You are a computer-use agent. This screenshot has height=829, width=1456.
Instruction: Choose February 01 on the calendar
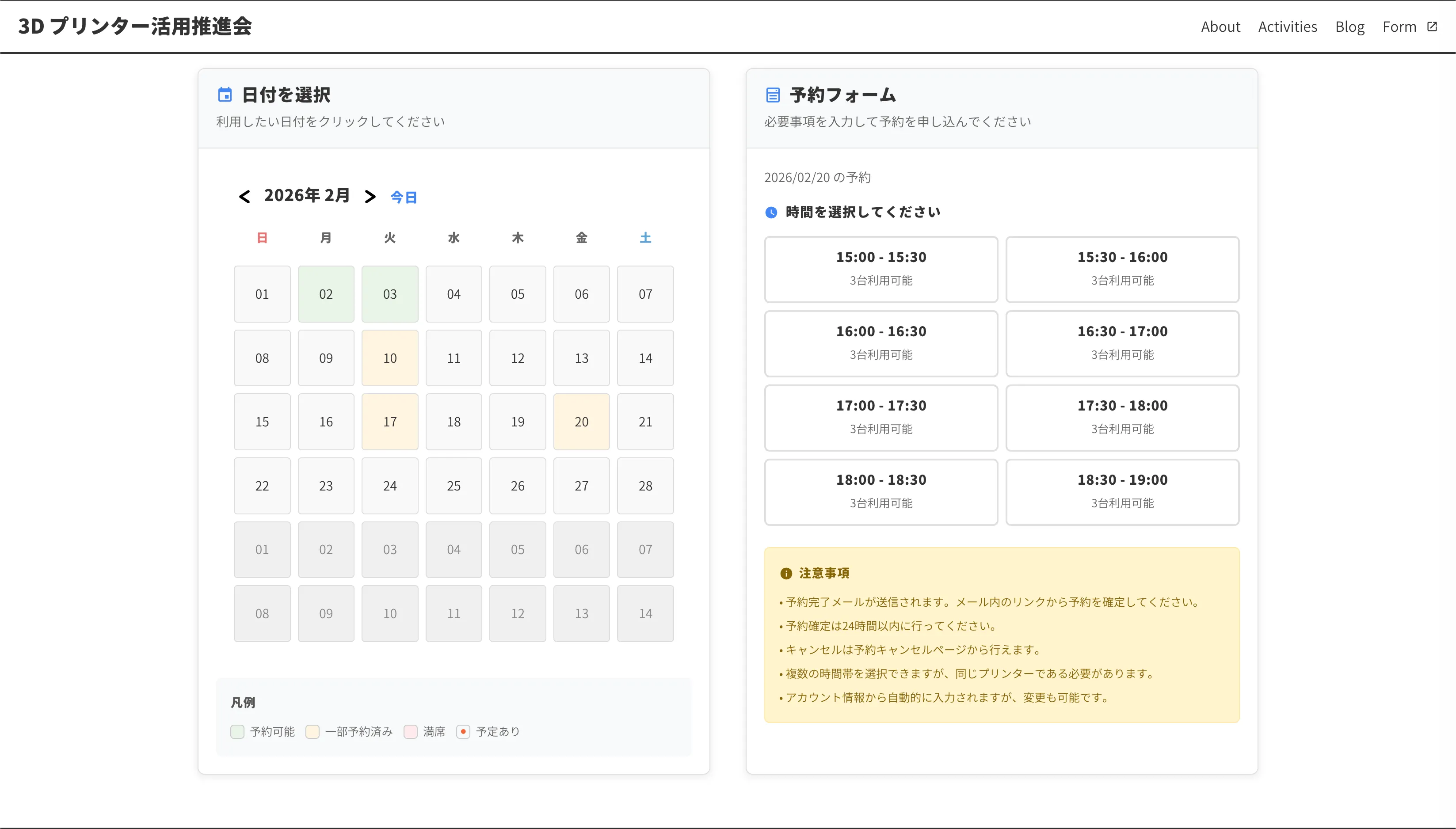tap(262, 294)
